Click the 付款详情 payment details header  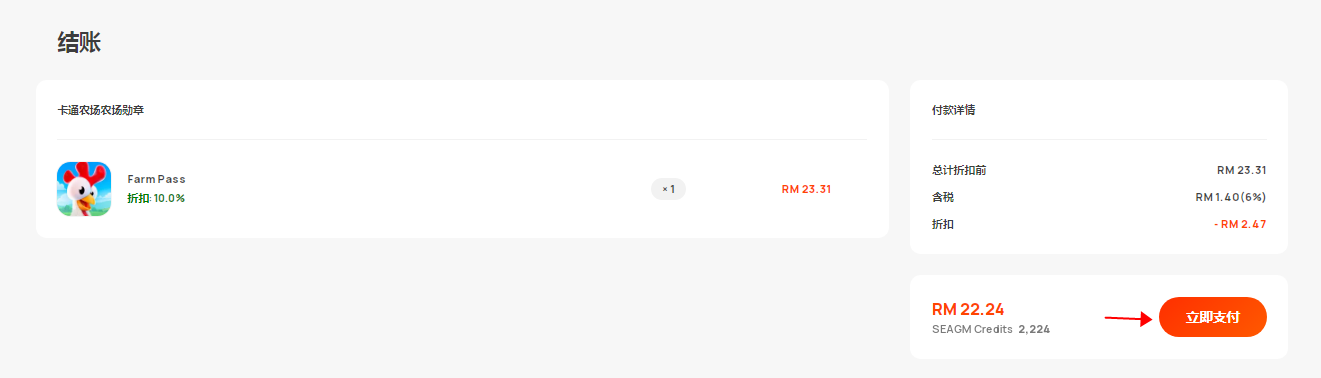coord(953,110)
